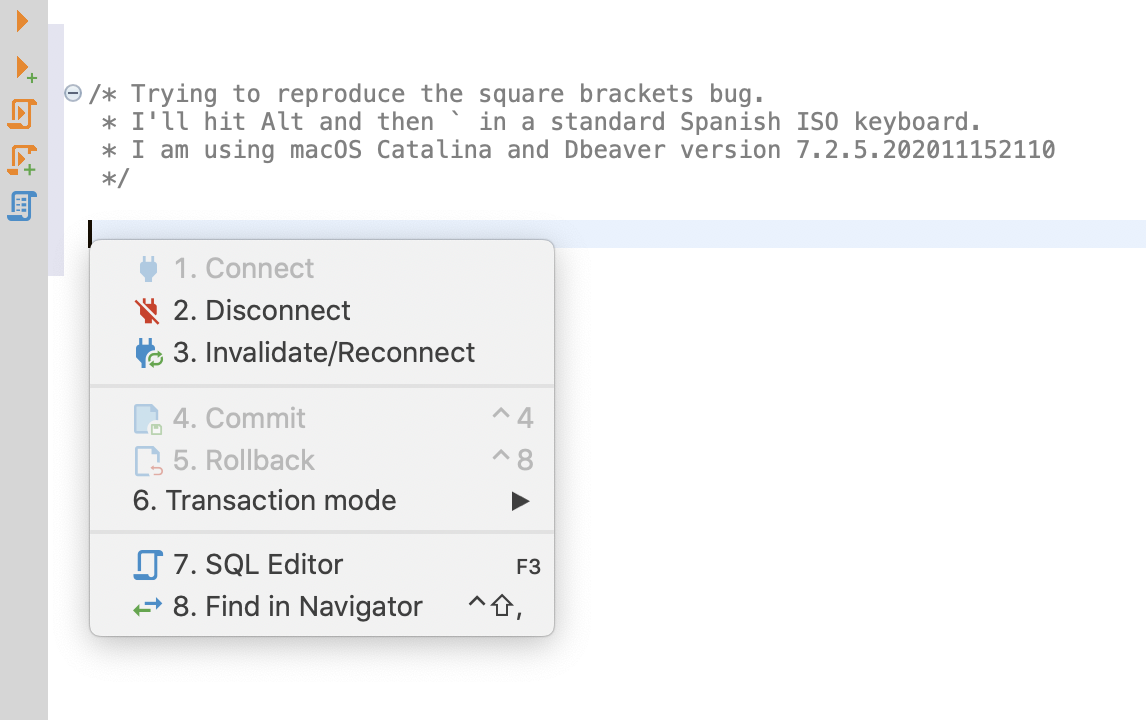Open the Transaction mode submenu
The image size is (1146, 720).
(x=264, y=500)
